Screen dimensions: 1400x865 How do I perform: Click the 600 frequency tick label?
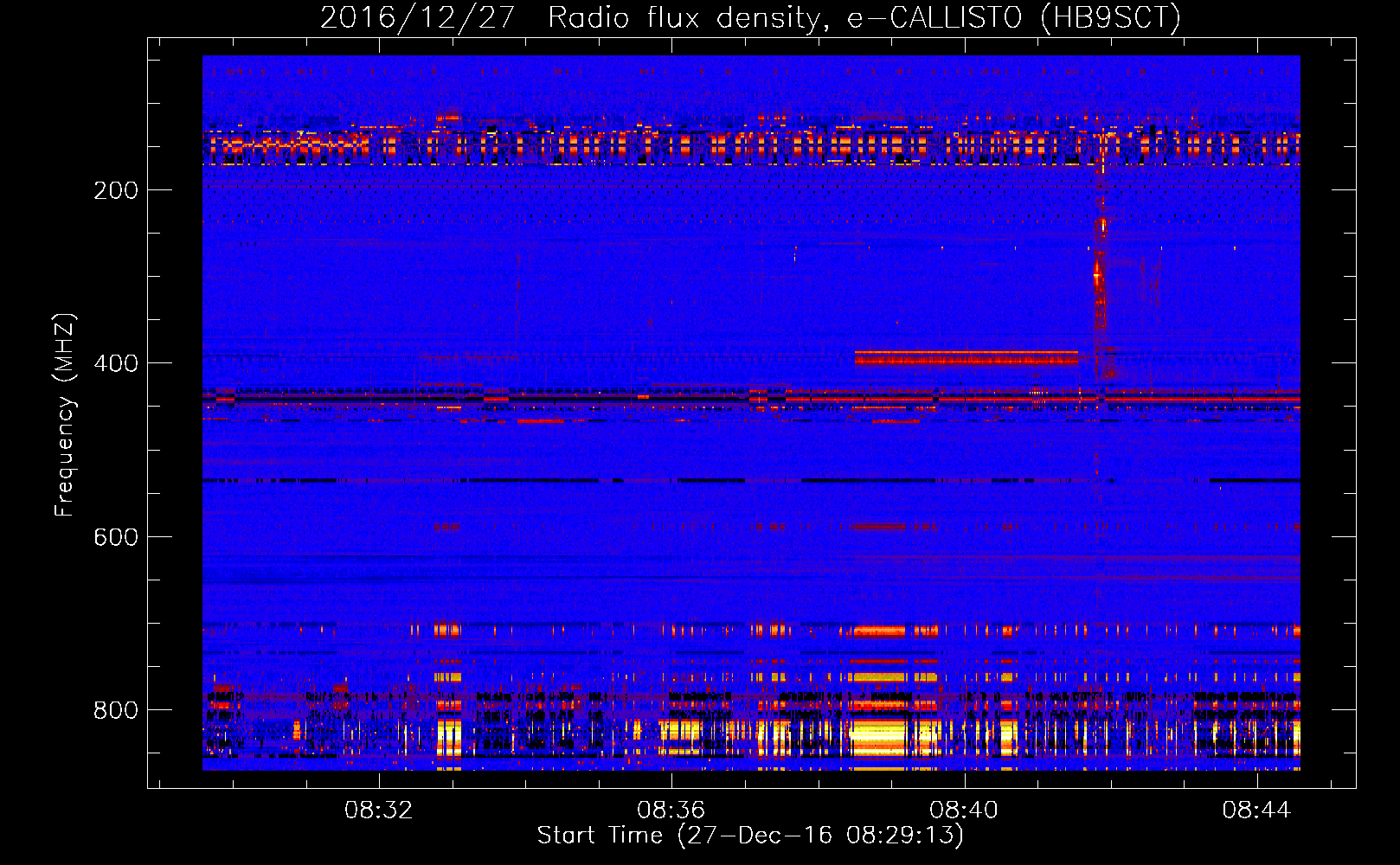pyautogui.click(x=116, y=537)
